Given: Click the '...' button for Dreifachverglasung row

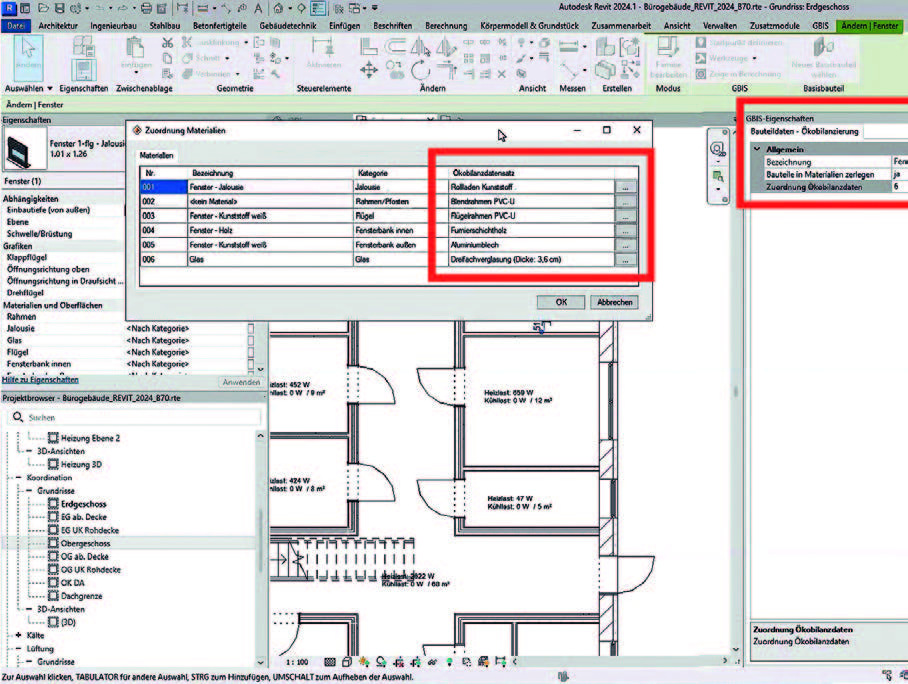Looking at the screenshot, I should click(625, 259).
